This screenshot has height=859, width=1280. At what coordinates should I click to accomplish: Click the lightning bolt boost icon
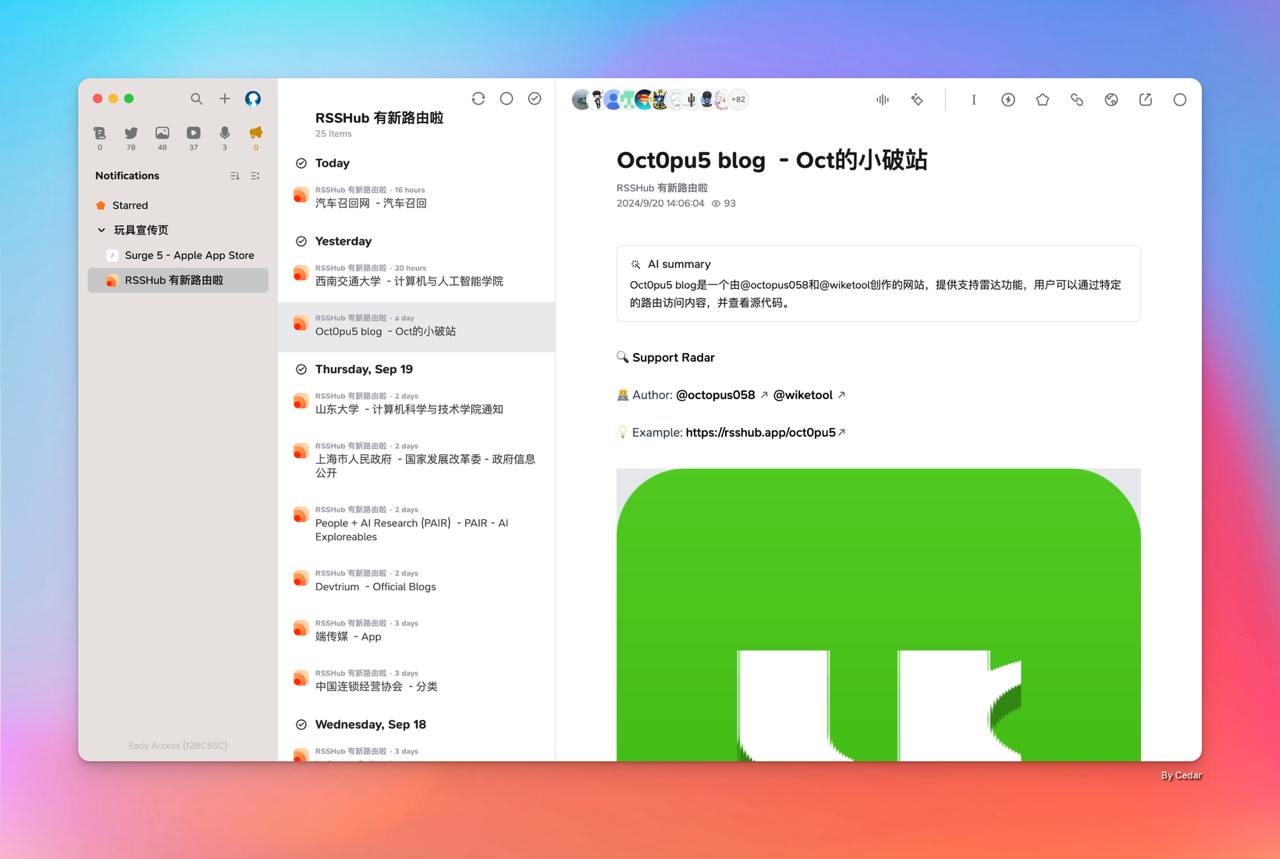tap(1008, 99)
